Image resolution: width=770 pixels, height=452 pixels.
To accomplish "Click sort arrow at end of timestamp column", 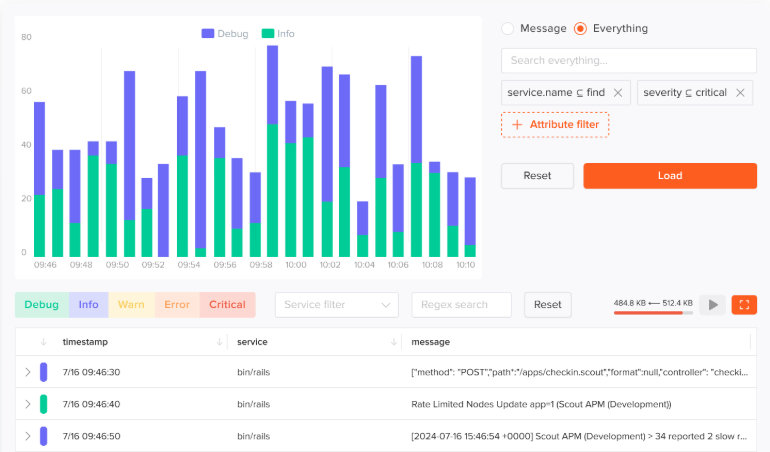I will (219, 342).
